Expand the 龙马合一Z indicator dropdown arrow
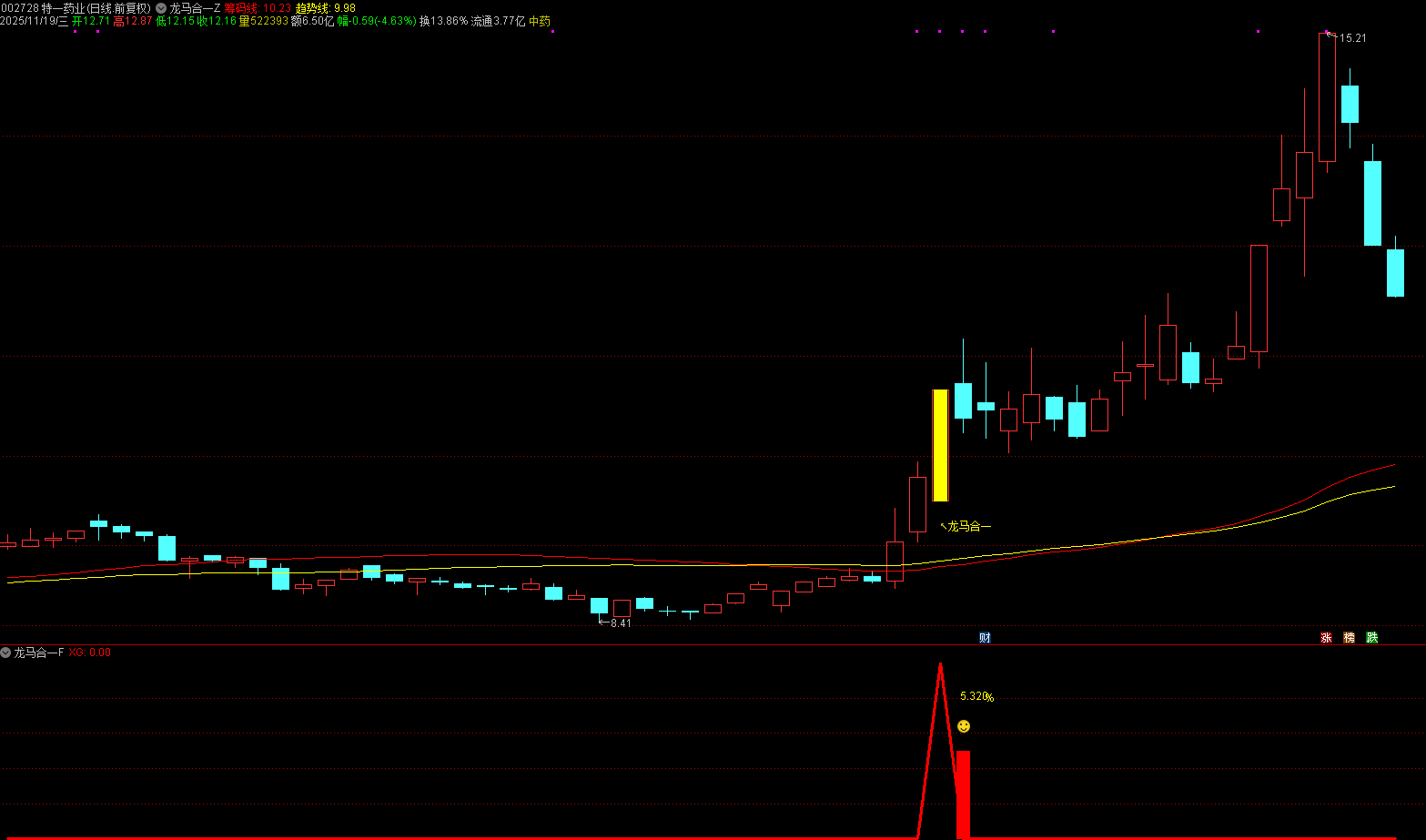 [x=161, y=8]
